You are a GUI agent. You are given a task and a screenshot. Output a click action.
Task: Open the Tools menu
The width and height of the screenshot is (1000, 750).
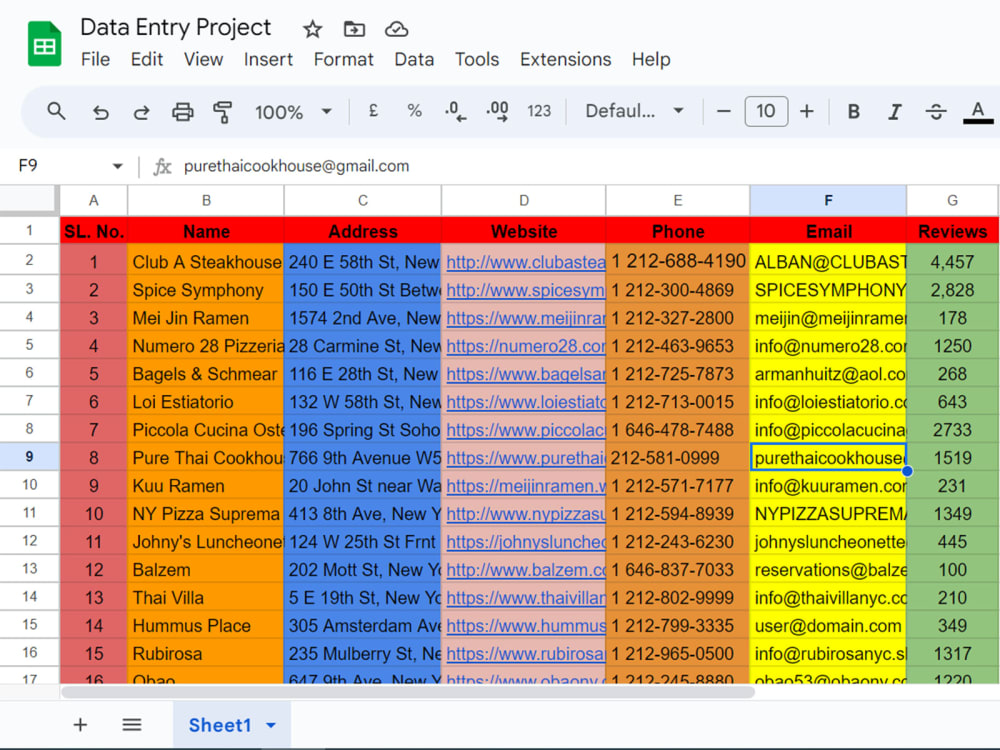[x=476, y=59]
